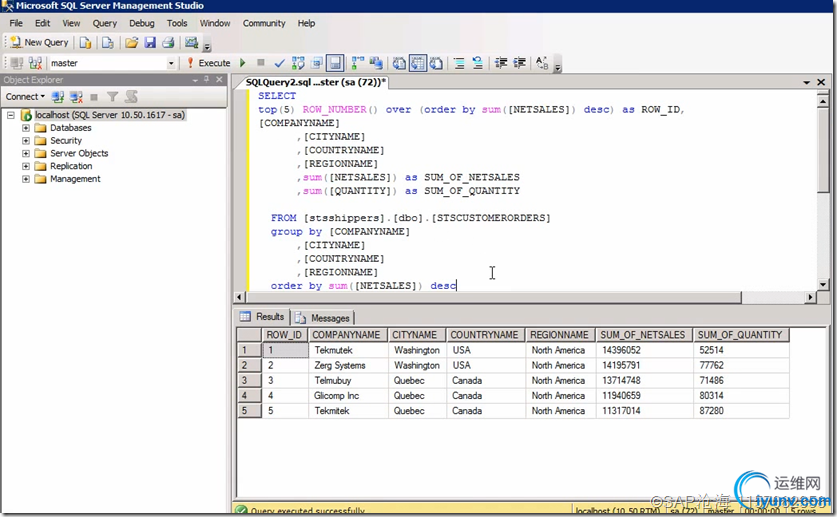This screenshot has height=517, width=837.
Task: Expand the Databases tree node
Action: 26,128
